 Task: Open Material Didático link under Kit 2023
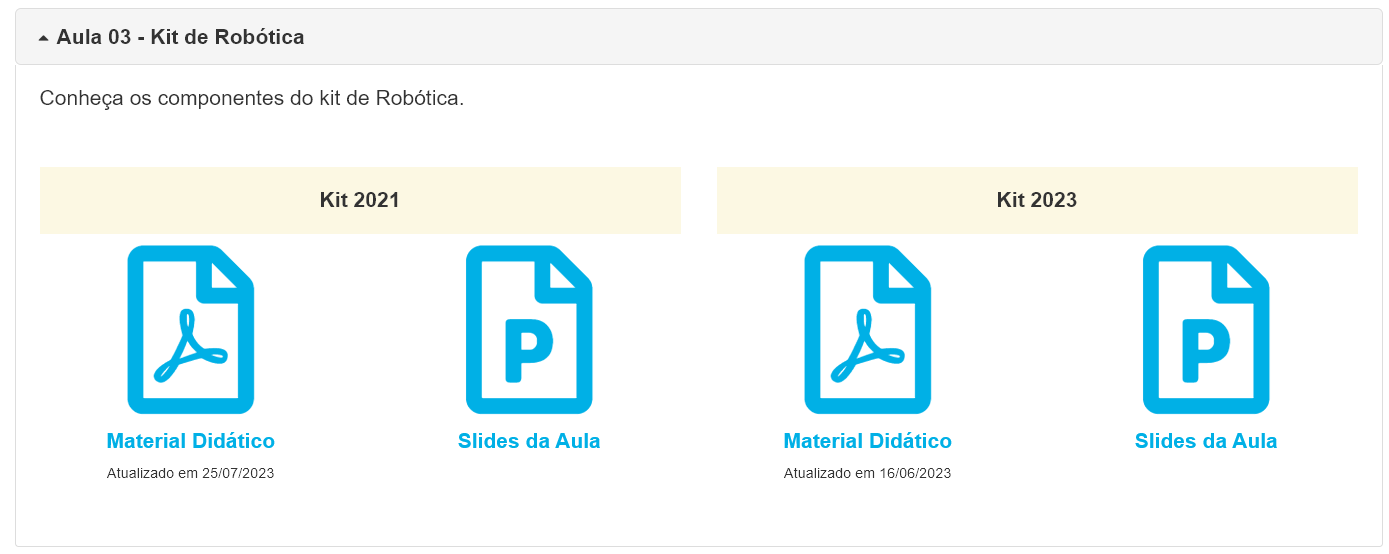point(867,441)
